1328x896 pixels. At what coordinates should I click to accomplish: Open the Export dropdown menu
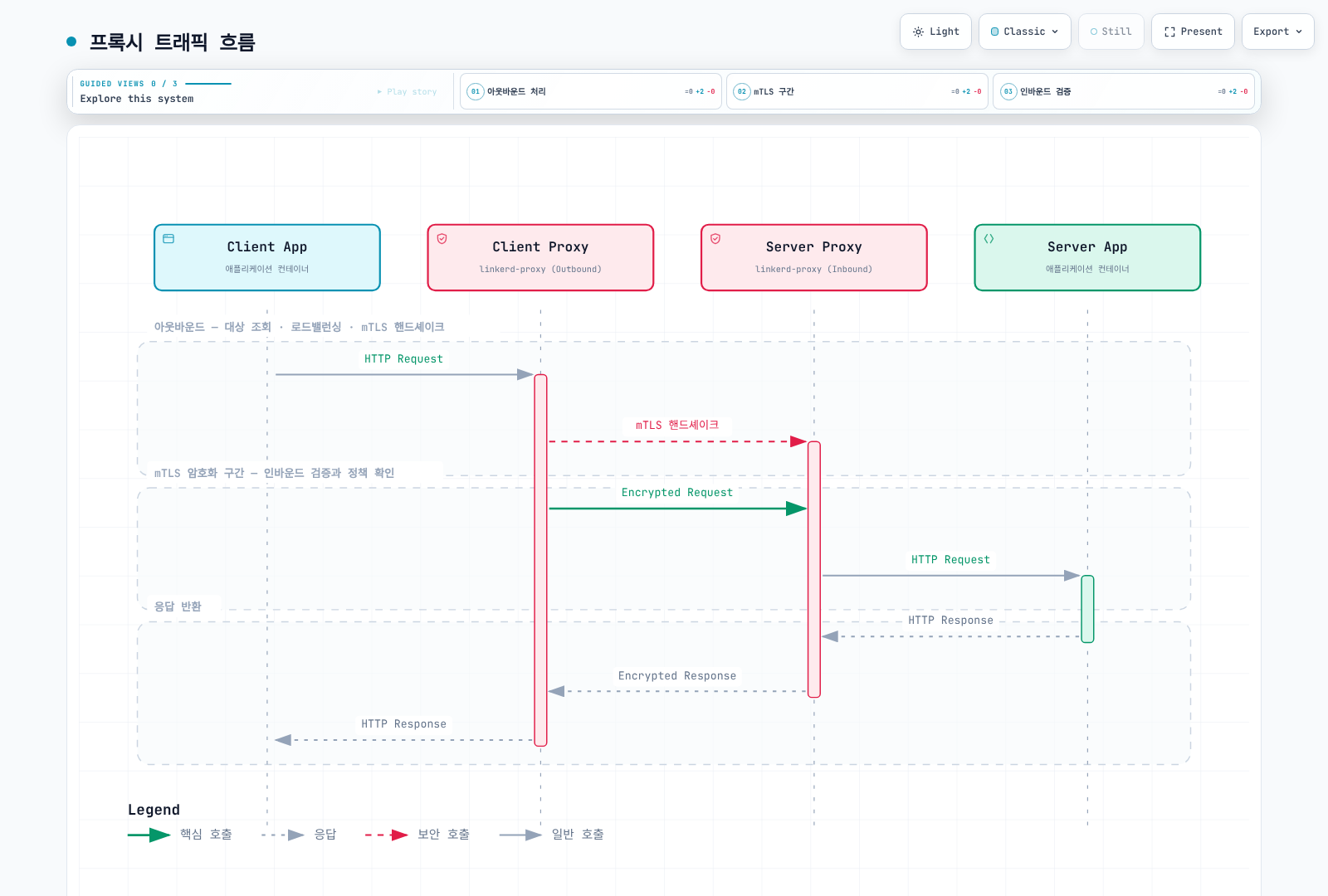(x=1278, y=32)
